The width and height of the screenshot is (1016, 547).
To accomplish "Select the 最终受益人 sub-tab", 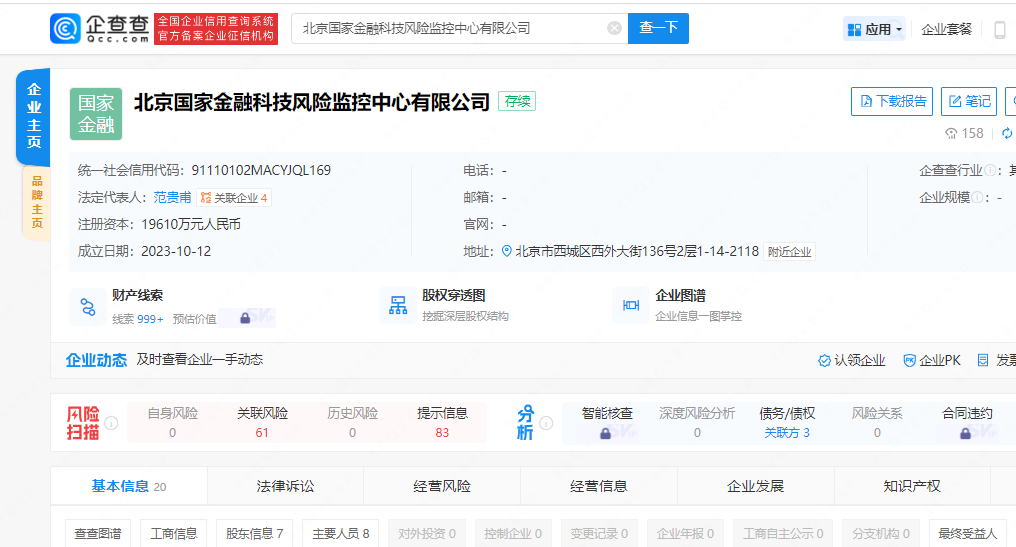I will (x=967, y=533).
